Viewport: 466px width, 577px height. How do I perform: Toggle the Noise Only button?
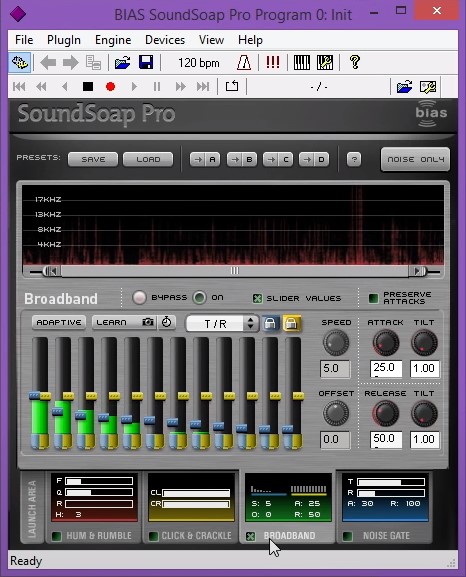coord(416,159)
